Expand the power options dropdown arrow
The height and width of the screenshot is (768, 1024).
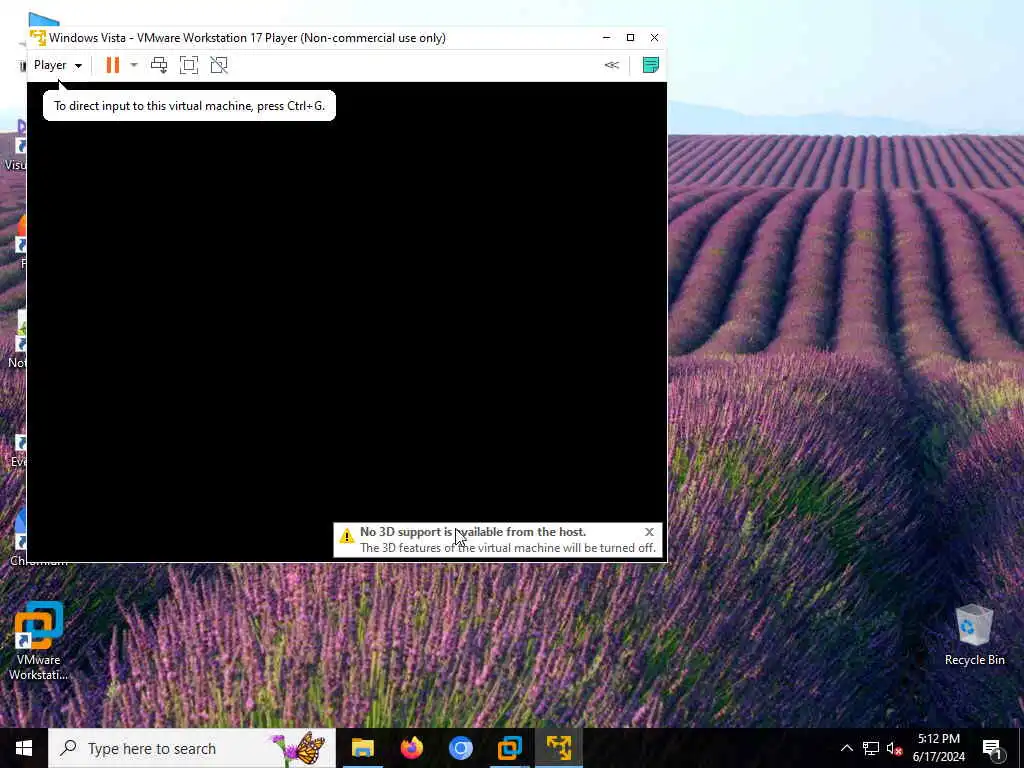pos(134,65)
